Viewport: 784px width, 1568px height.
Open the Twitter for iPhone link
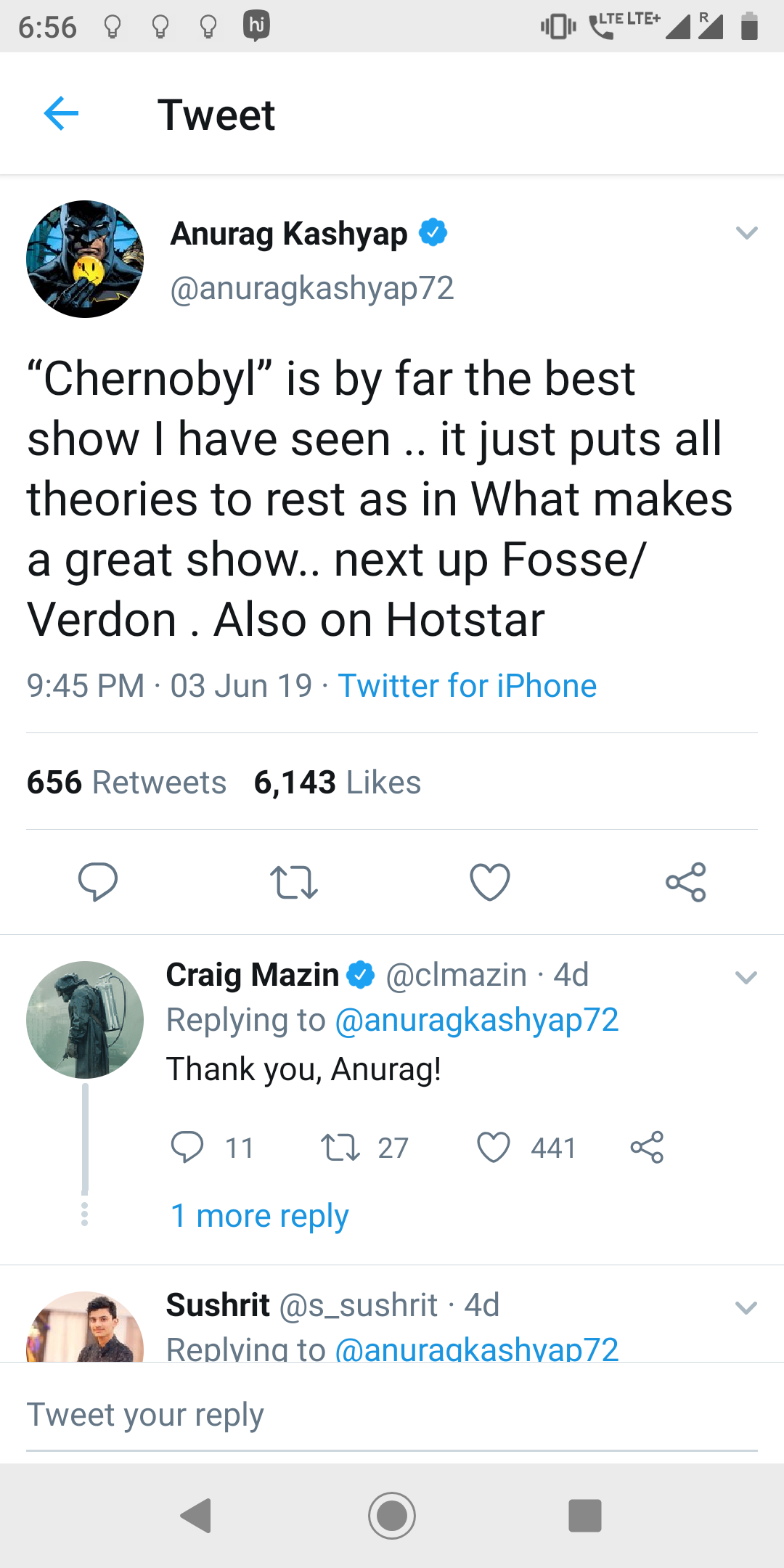(x=467, y=686)
